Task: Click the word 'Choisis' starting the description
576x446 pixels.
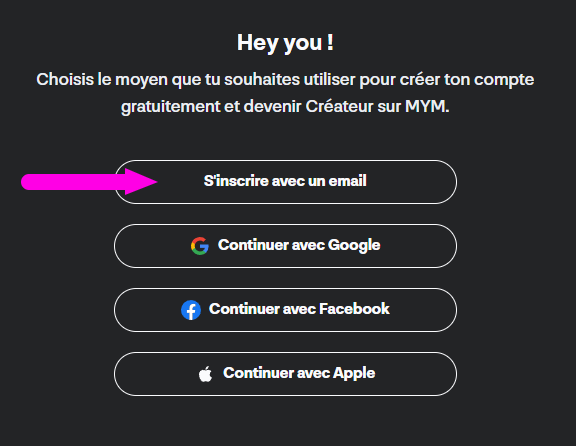Action: point(65,79)
